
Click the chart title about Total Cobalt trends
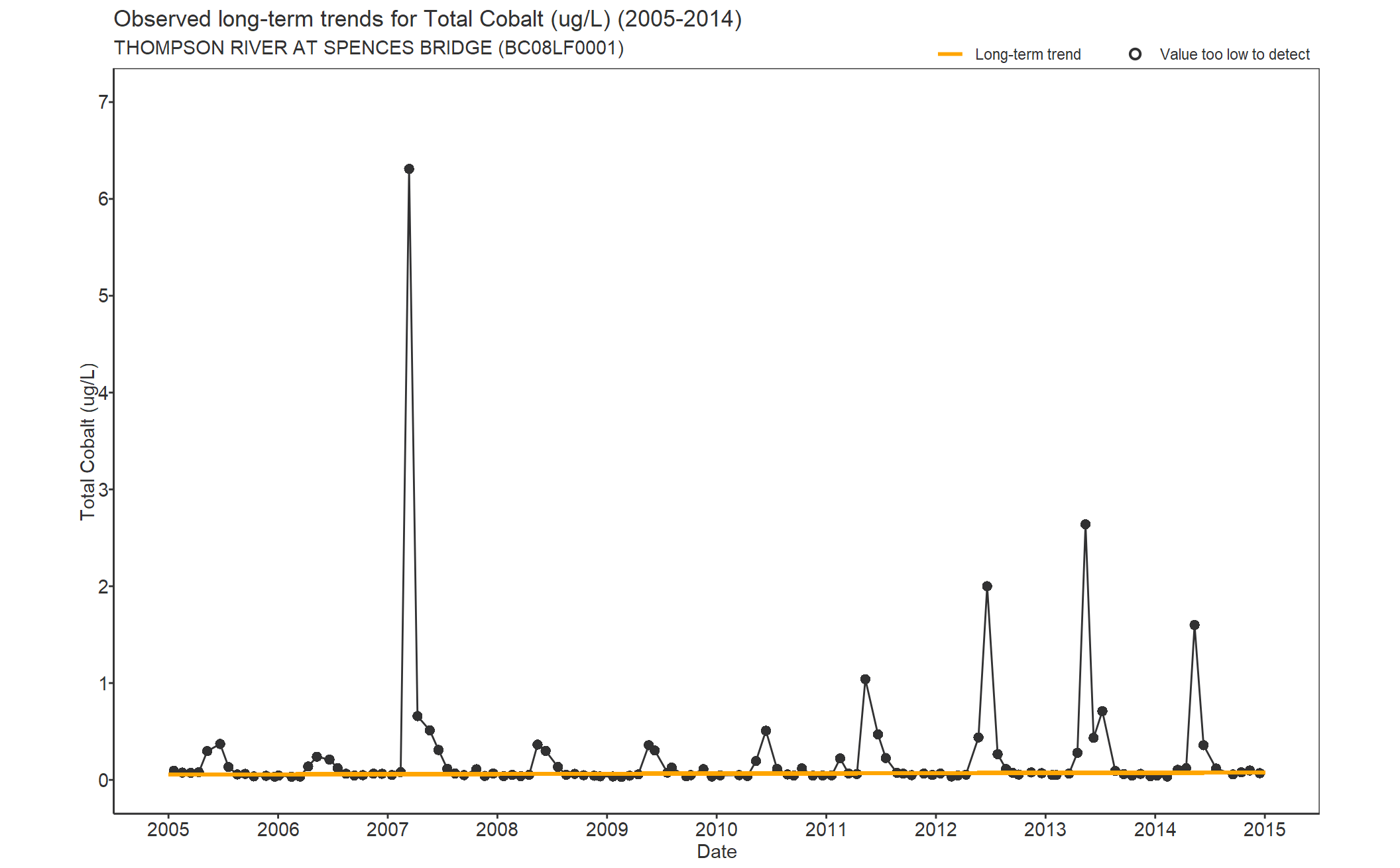428,19
